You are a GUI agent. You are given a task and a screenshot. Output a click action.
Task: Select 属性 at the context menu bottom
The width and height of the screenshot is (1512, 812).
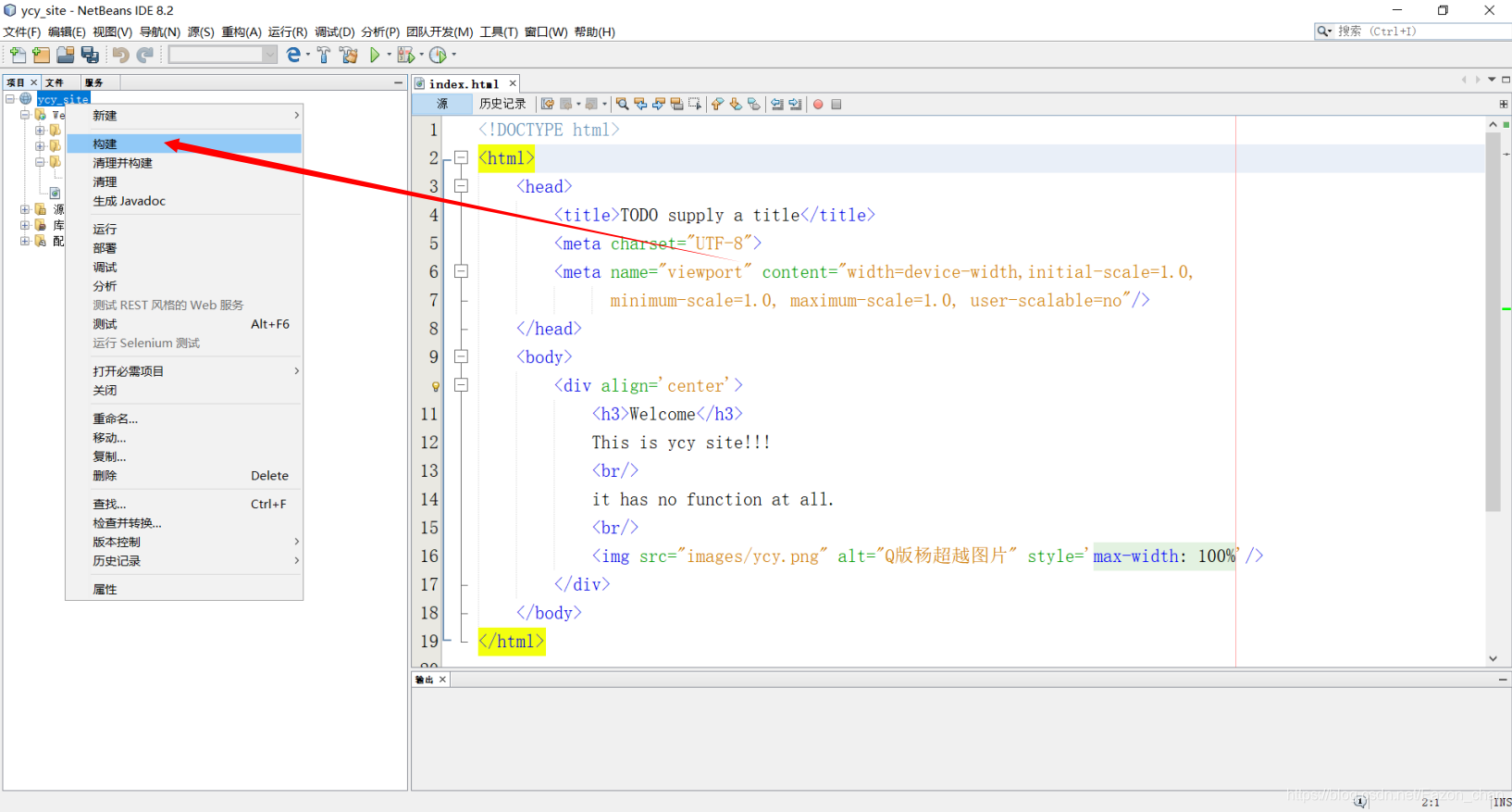click(184, 589)
